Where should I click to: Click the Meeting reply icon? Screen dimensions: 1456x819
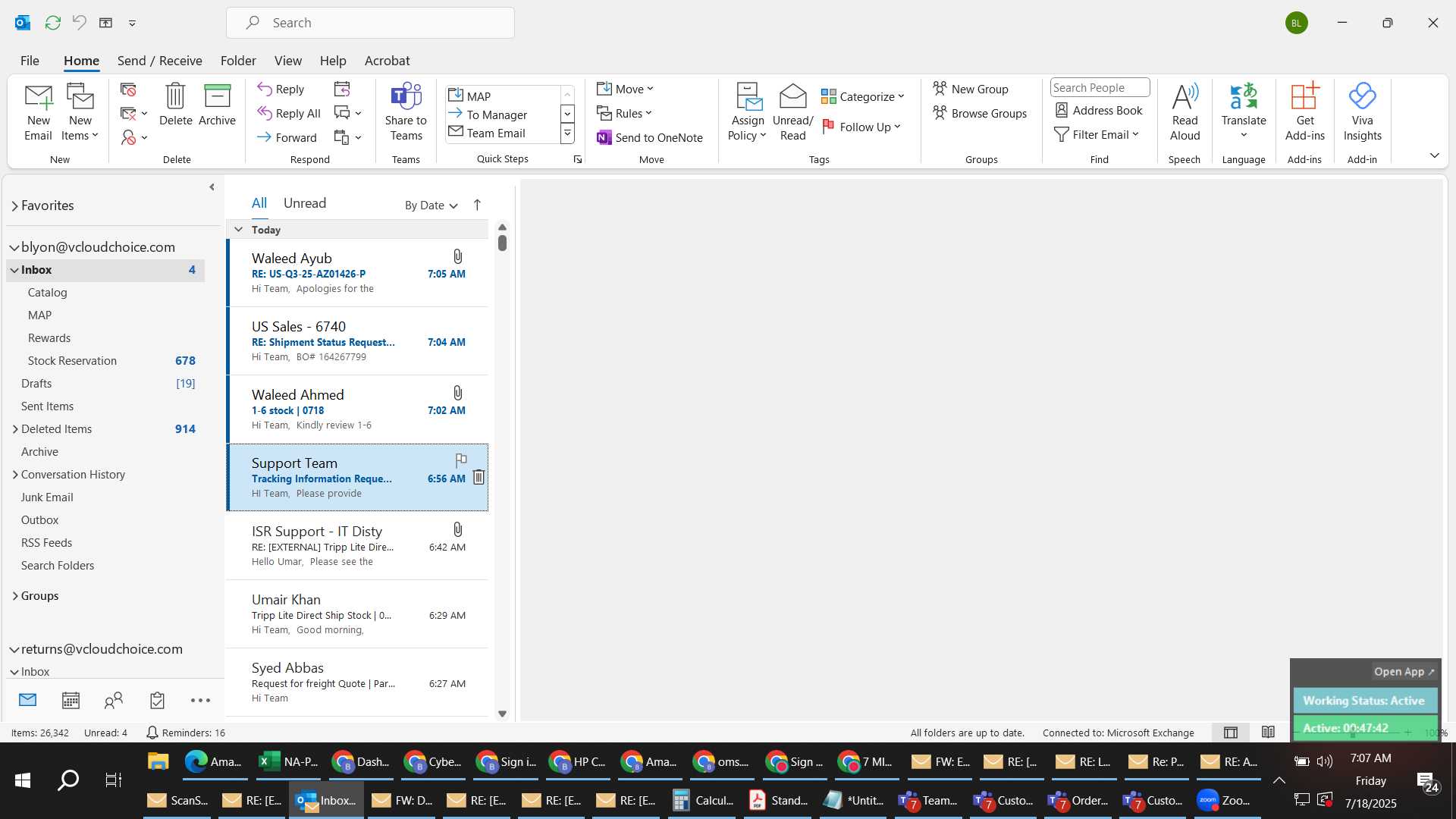coord(342,89)
